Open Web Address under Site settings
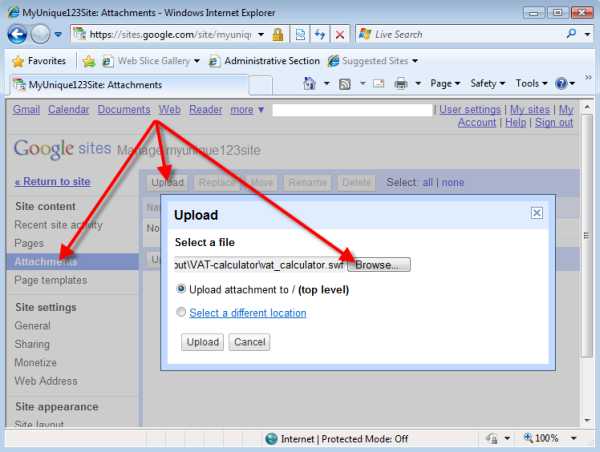600x452 pixels. coord(46,381)
